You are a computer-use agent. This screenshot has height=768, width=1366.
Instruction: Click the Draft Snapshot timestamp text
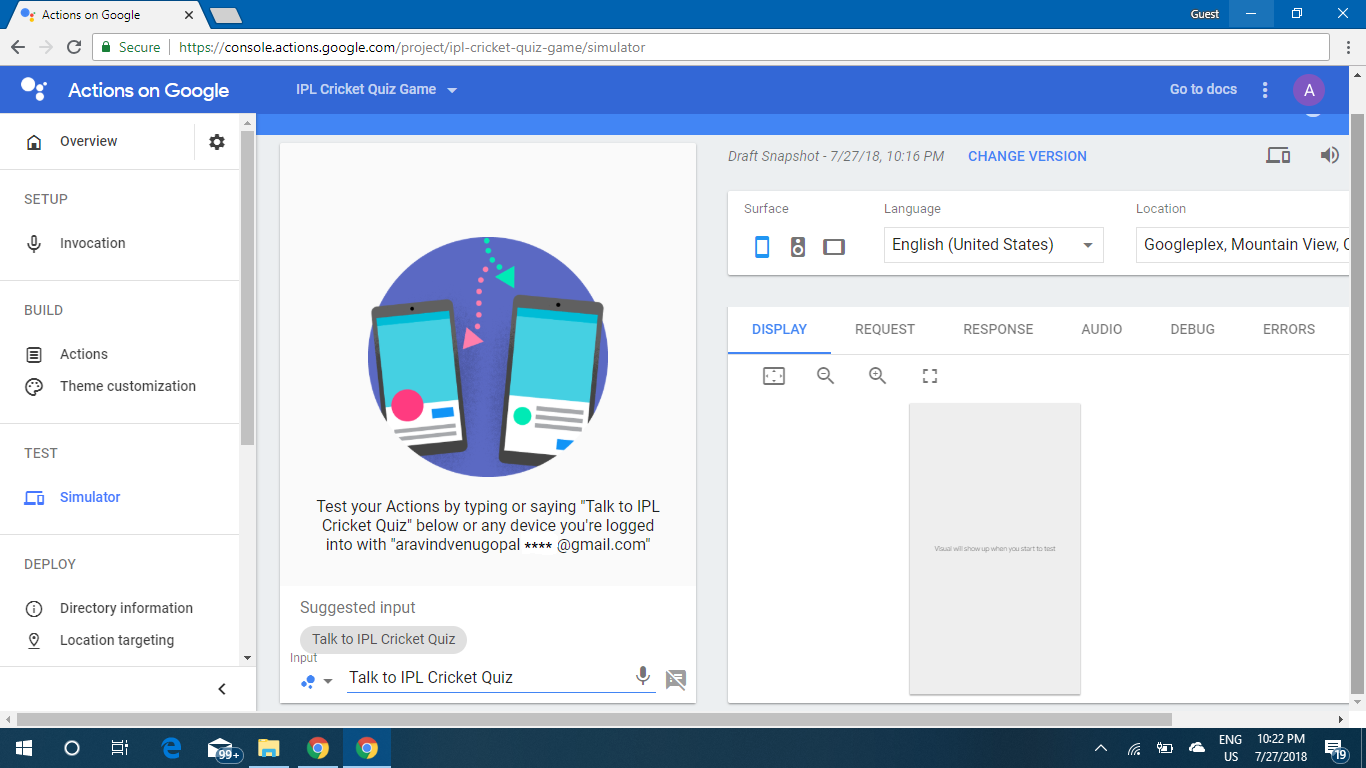(836, 156)
